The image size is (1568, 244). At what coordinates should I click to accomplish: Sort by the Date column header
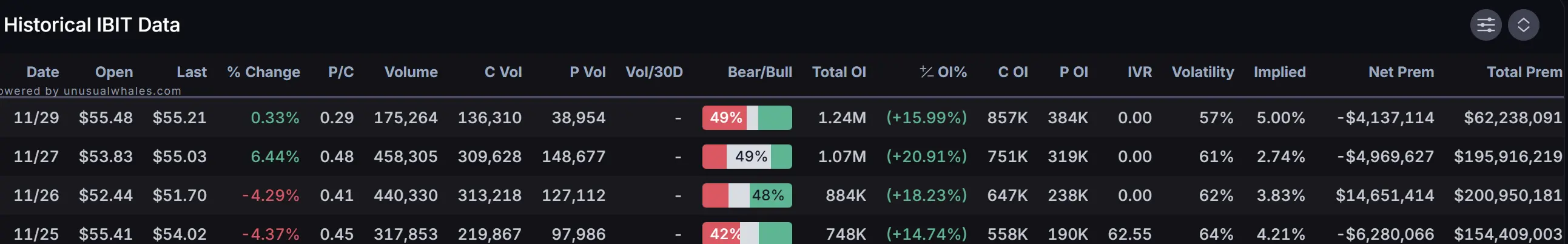tap(42, 72)
